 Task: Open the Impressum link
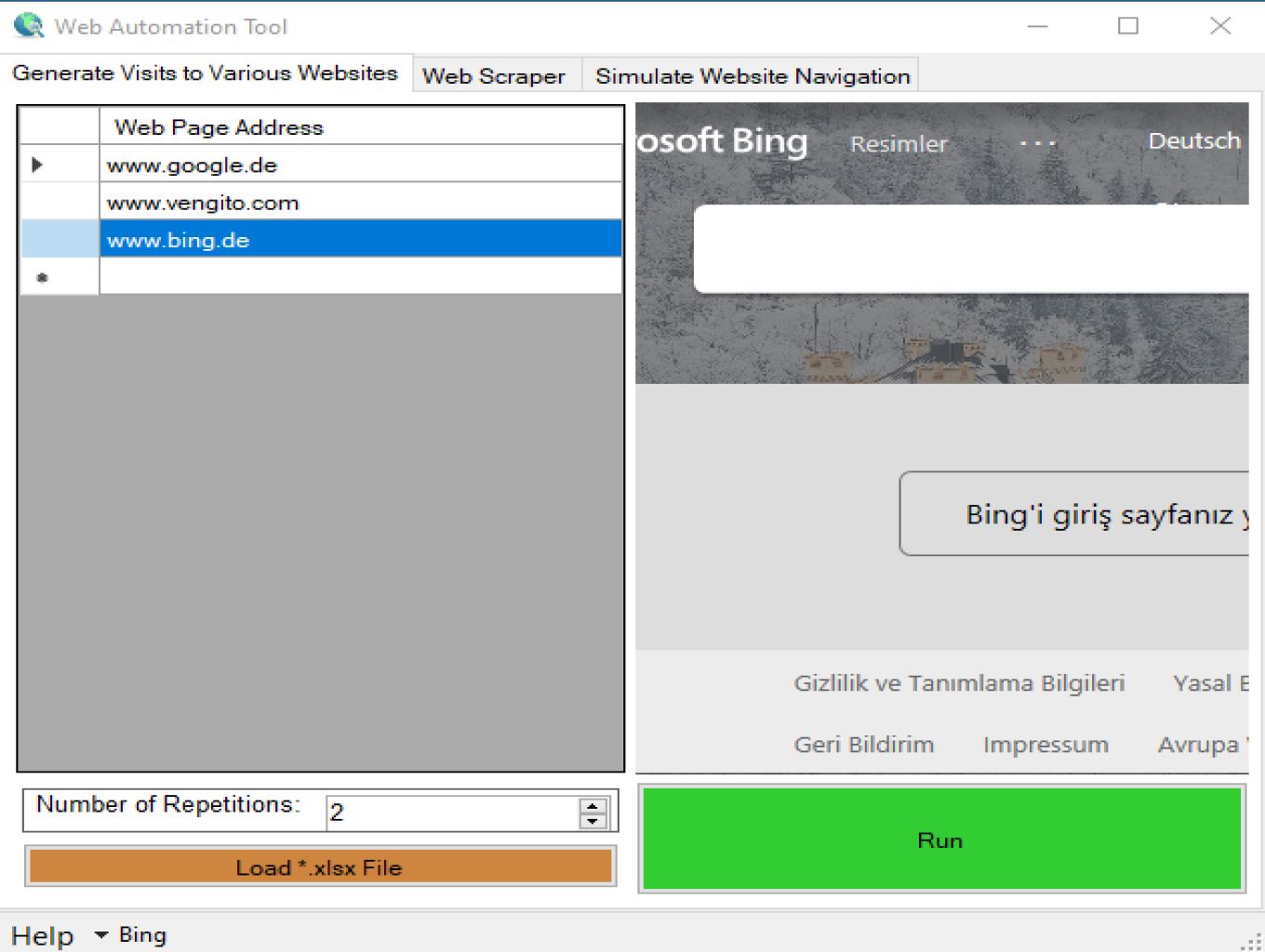tap(1045, 745)
